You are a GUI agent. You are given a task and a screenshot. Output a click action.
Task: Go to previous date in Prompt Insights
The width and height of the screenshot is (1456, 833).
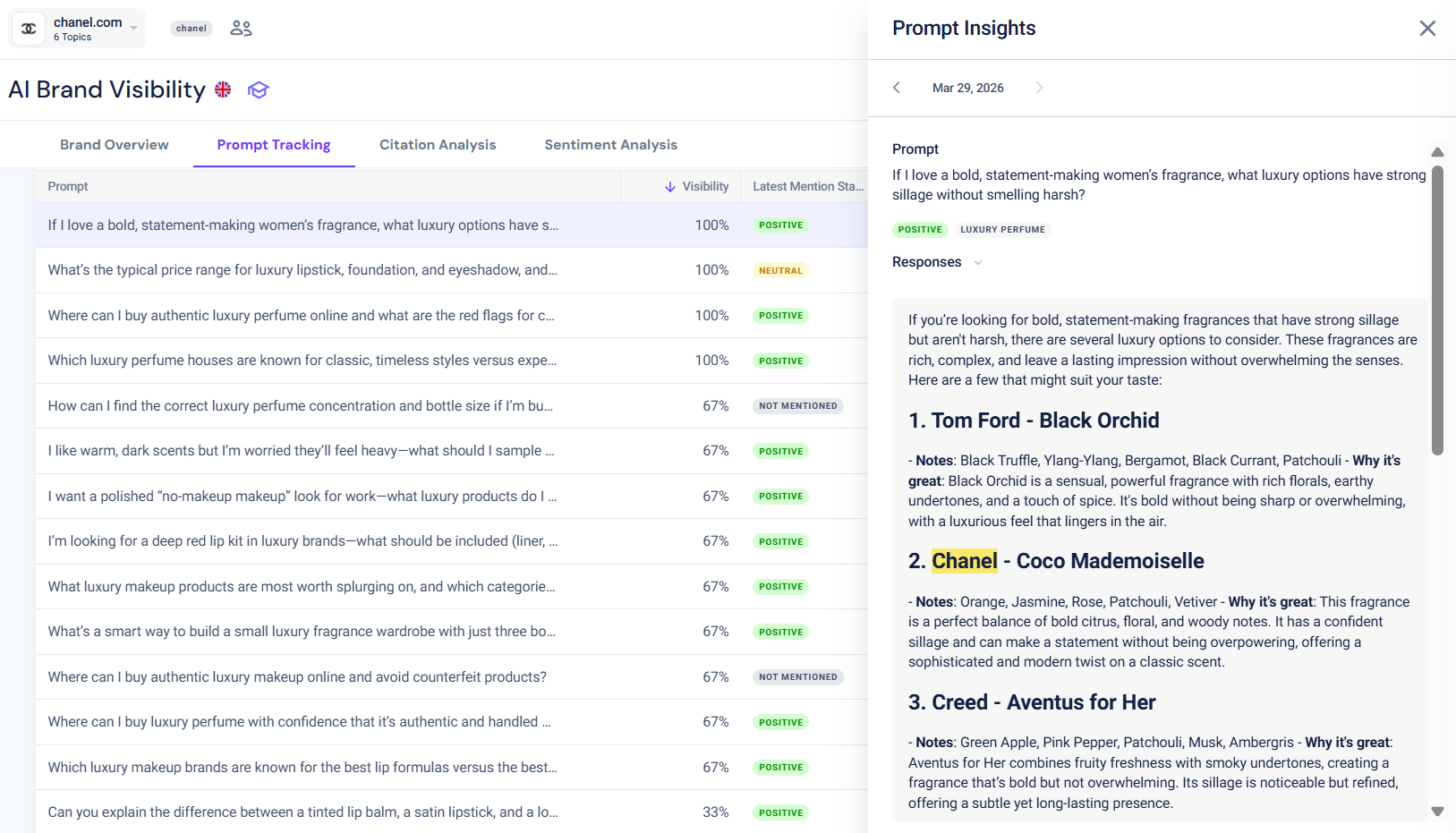pos(897,88)
